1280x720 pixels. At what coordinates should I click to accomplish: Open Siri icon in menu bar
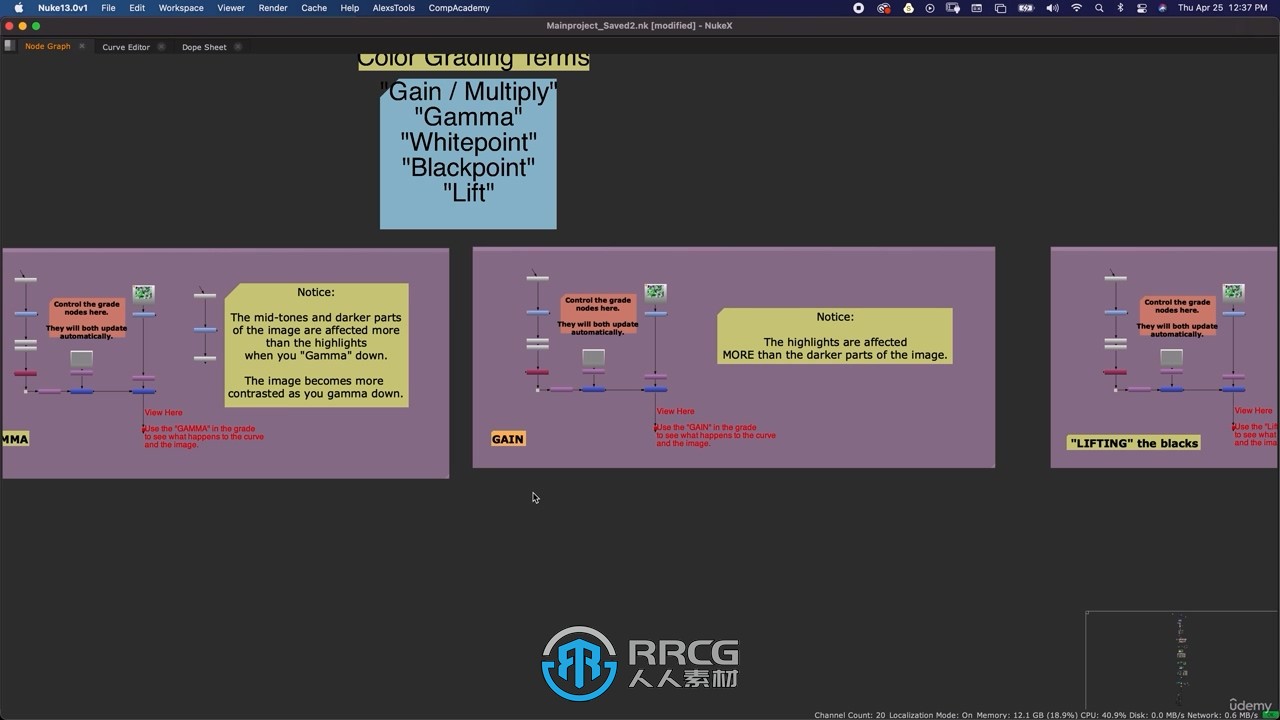(x=1162, y=8)
